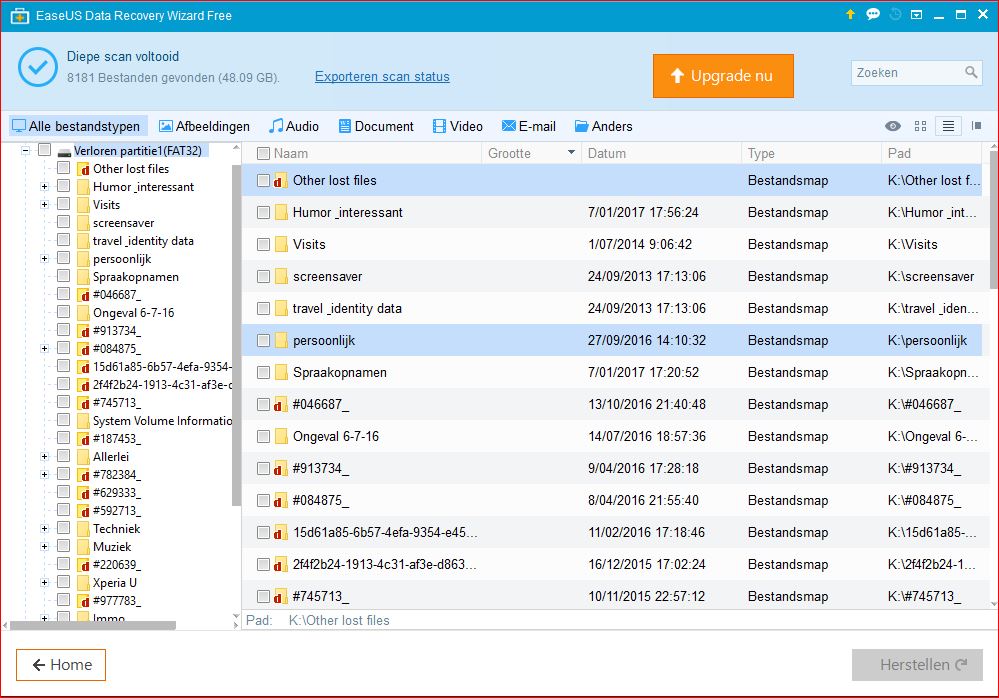This screenshot has height=698, width=999.
Task: Open the Exporteren scan status link
Action: 382,77
